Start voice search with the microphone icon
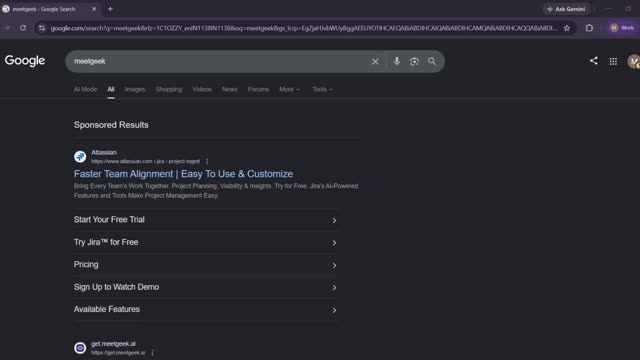Screen dimensions: 640x360 pyautogui.click(x=396, y=61)
